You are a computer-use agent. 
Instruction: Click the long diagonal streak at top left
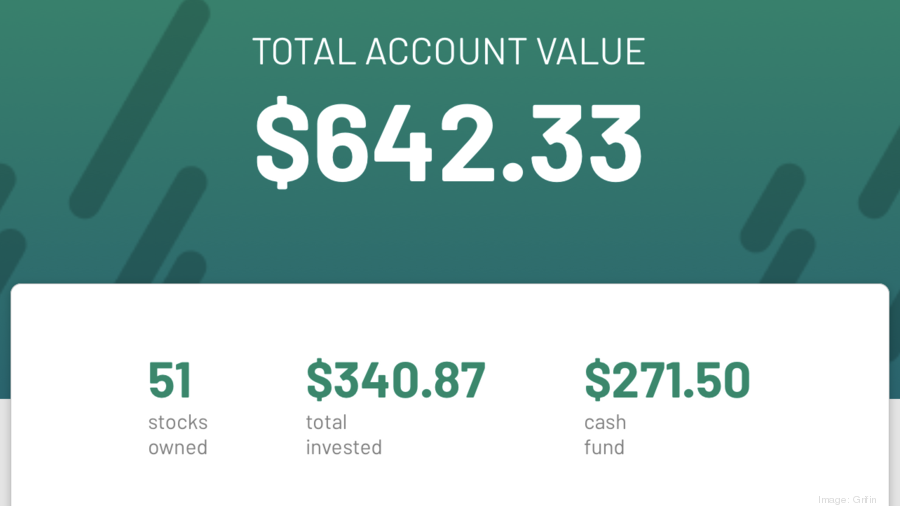coord(139,109)
